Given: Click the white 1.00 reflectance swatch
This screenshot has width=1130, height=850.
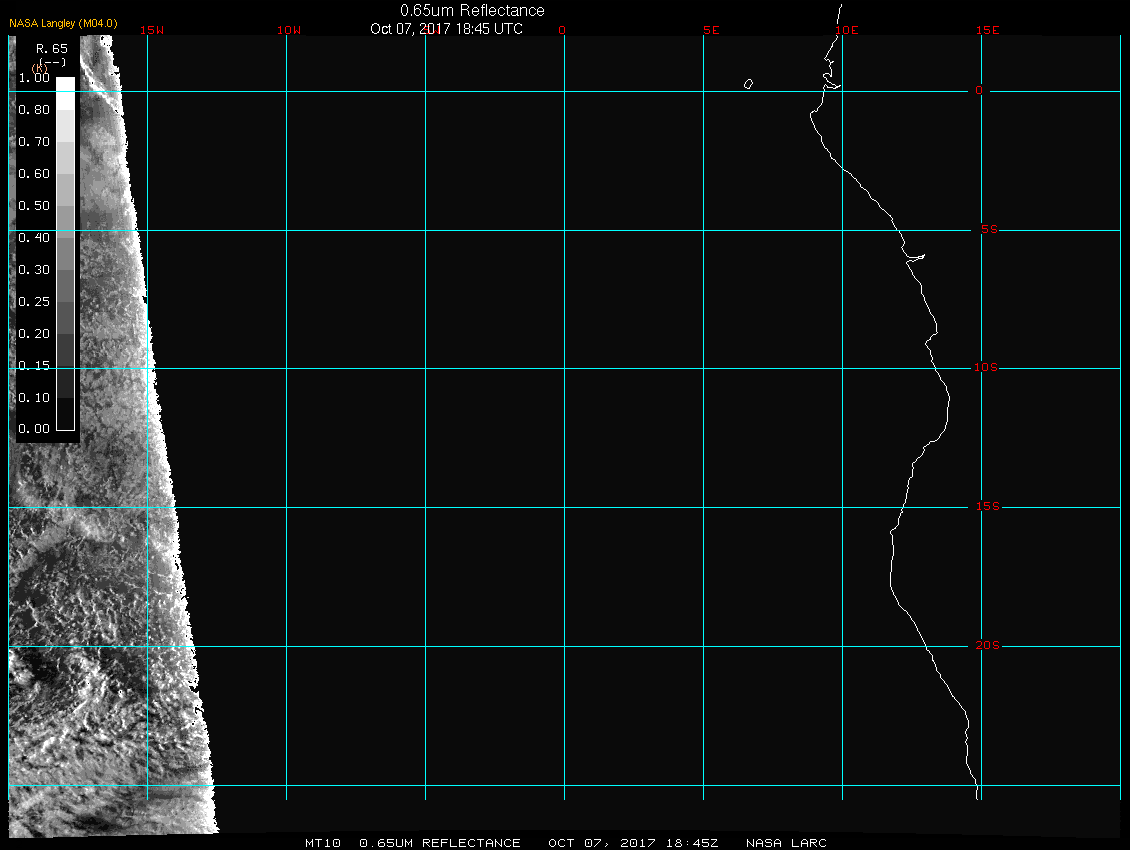Looking at the screenshot, I should point(65,84).
